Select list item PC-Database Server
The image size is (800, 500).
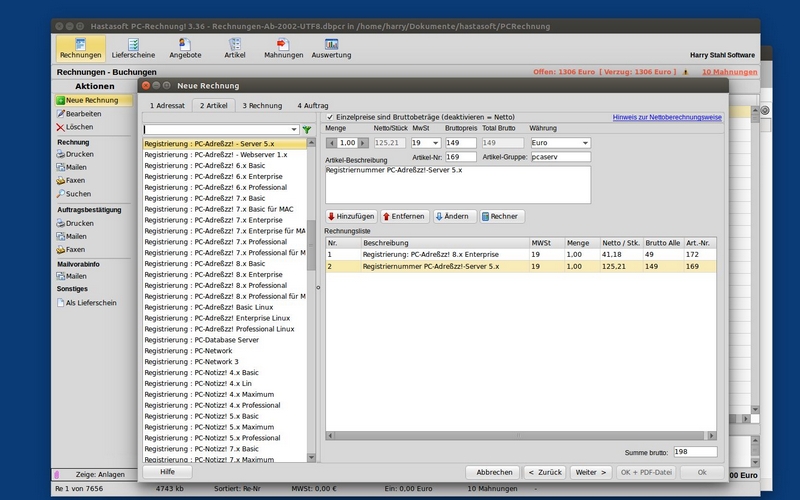coord(224,340)
